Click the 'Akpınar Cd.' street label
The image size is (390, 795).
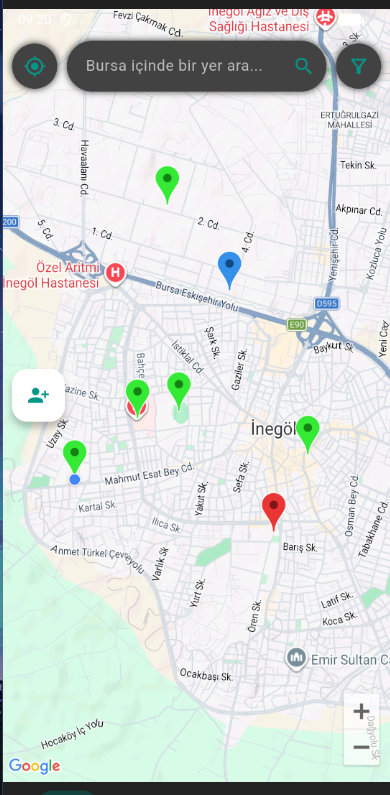(359, 210)
